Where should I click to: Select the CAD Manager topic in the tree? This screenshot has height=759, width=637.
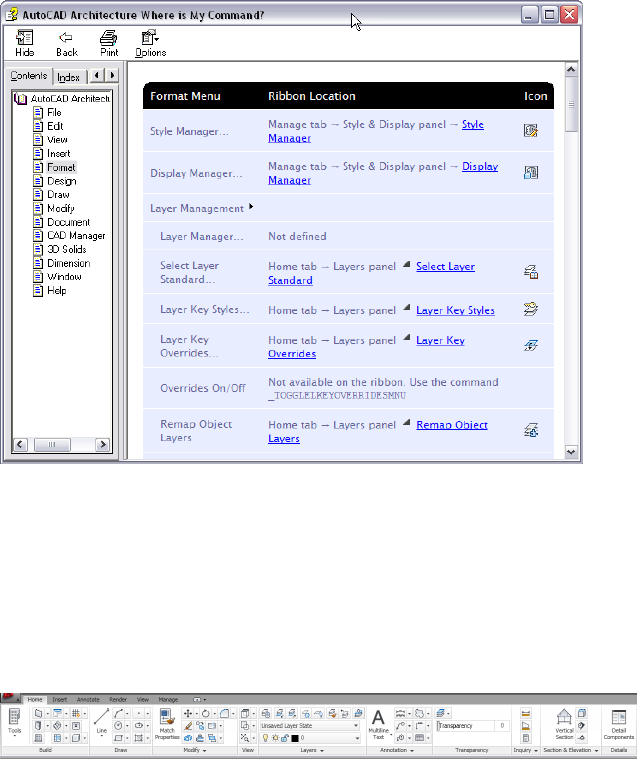76,236
